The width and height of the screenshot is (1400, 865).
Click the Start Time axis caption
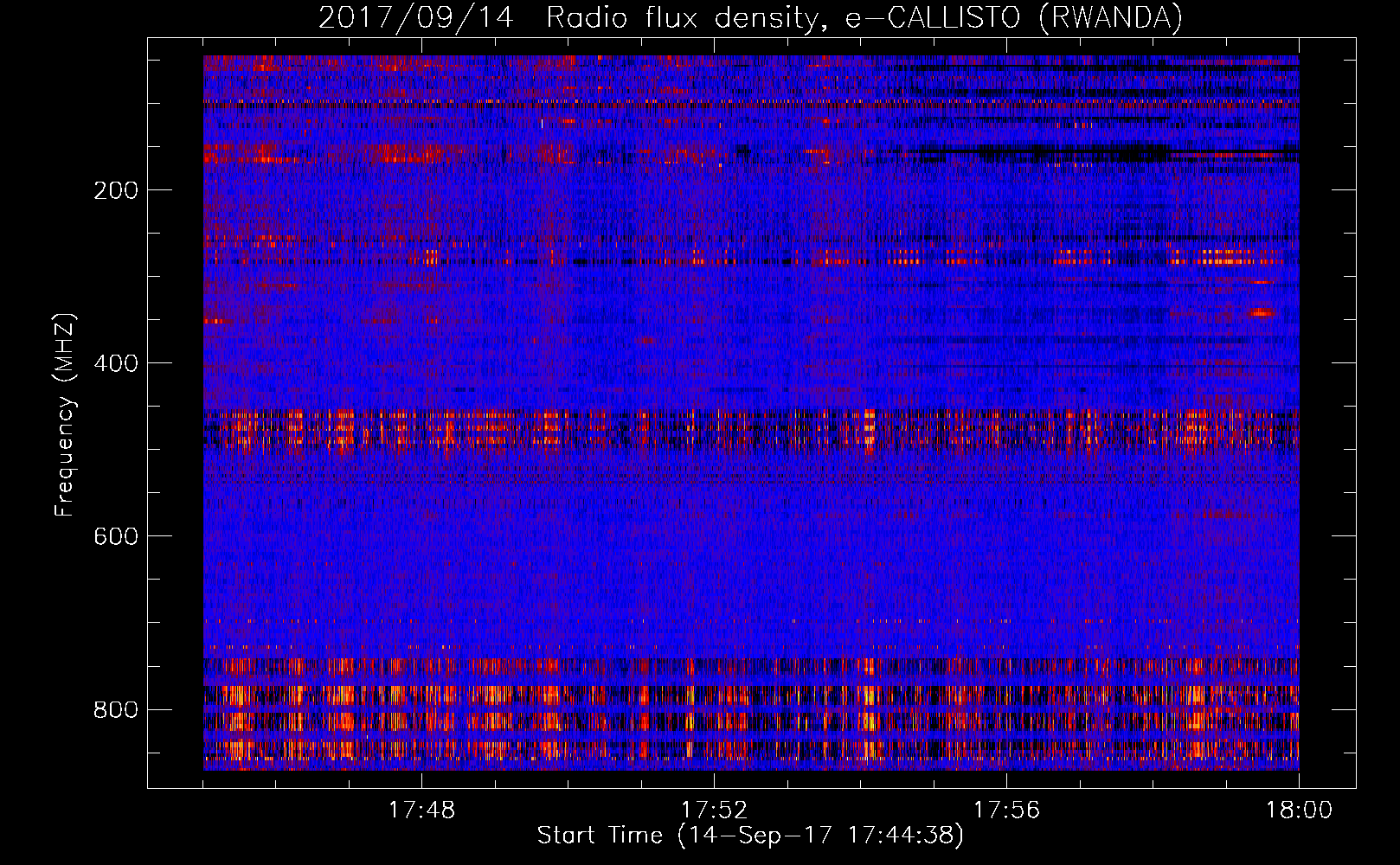click(x=750, y=836)
